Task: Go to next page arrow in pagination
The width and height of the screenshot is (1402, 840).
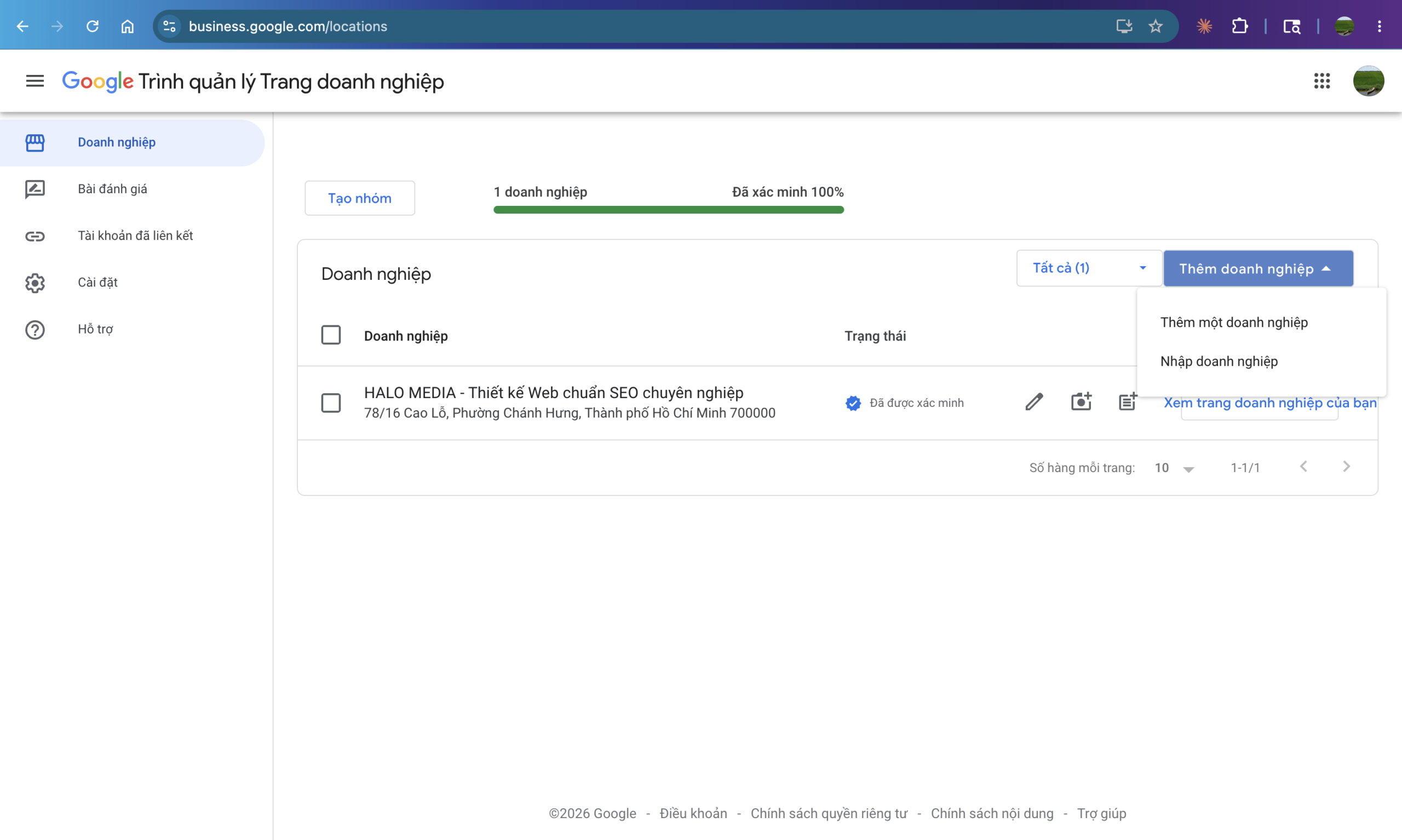Action: [1347, 467]
